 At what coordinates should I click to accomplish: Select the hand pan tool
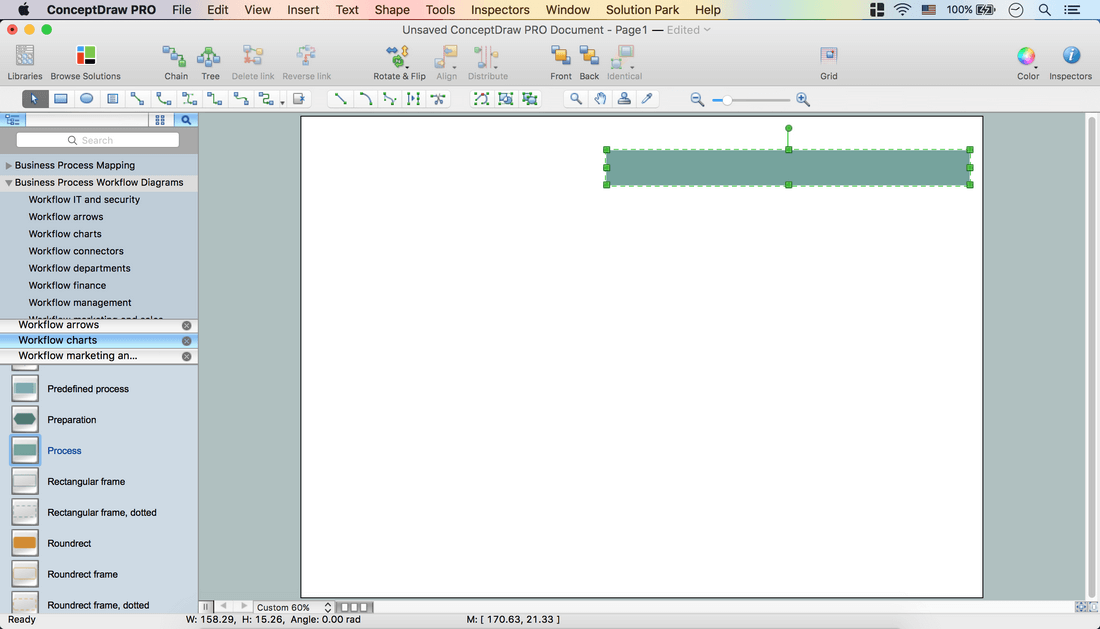[601, 99]
